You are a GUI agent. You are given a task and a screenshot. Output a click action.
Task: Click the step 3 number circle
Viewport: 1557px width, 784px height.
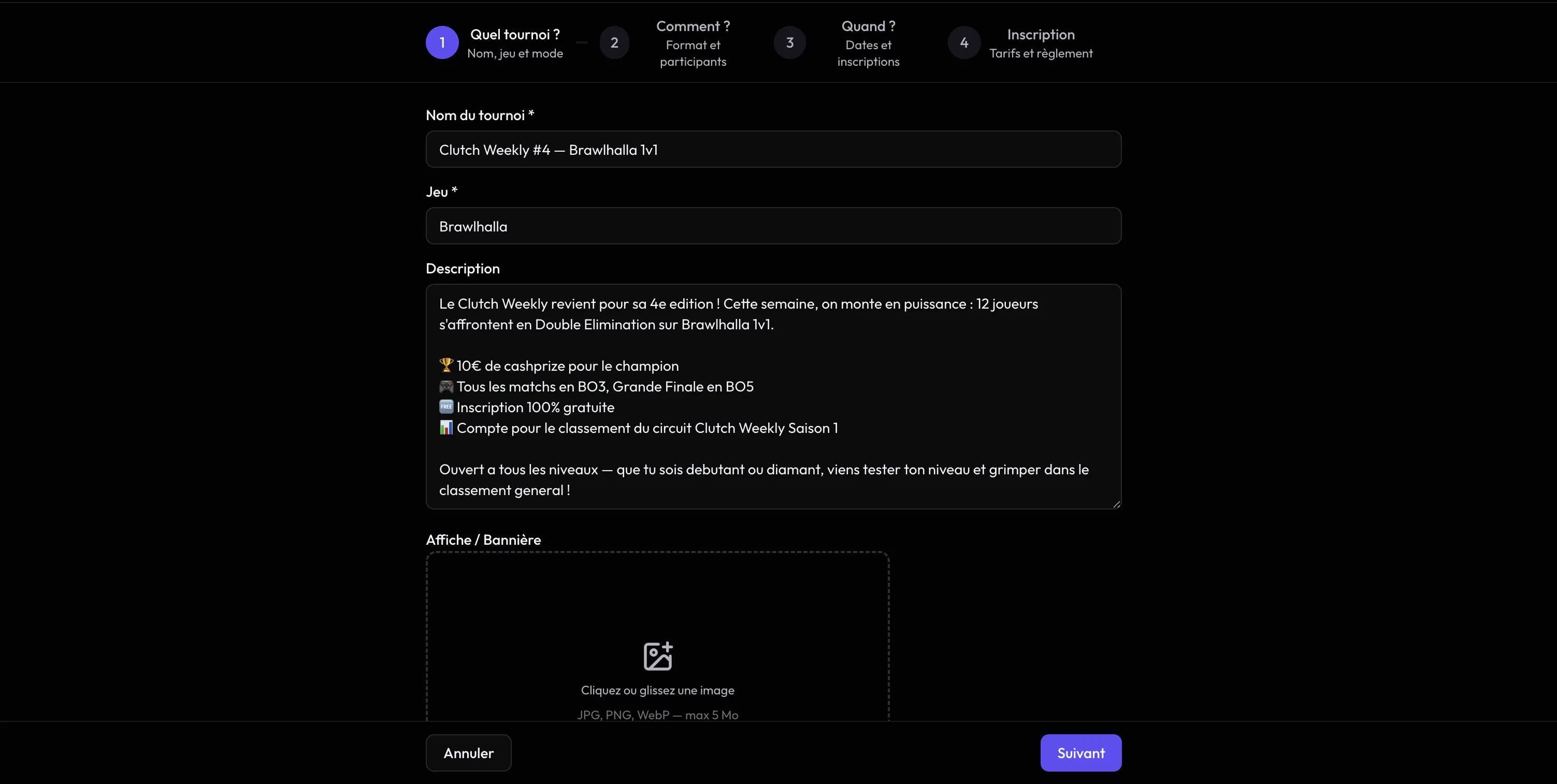click(789, 42)
